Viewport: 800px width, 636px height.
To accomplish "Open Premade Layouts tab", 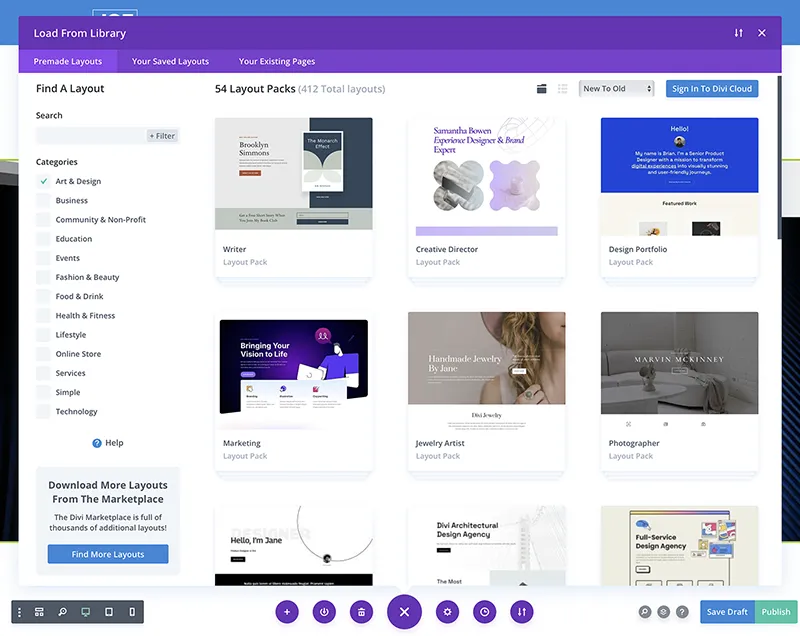I will click(68, 61).
